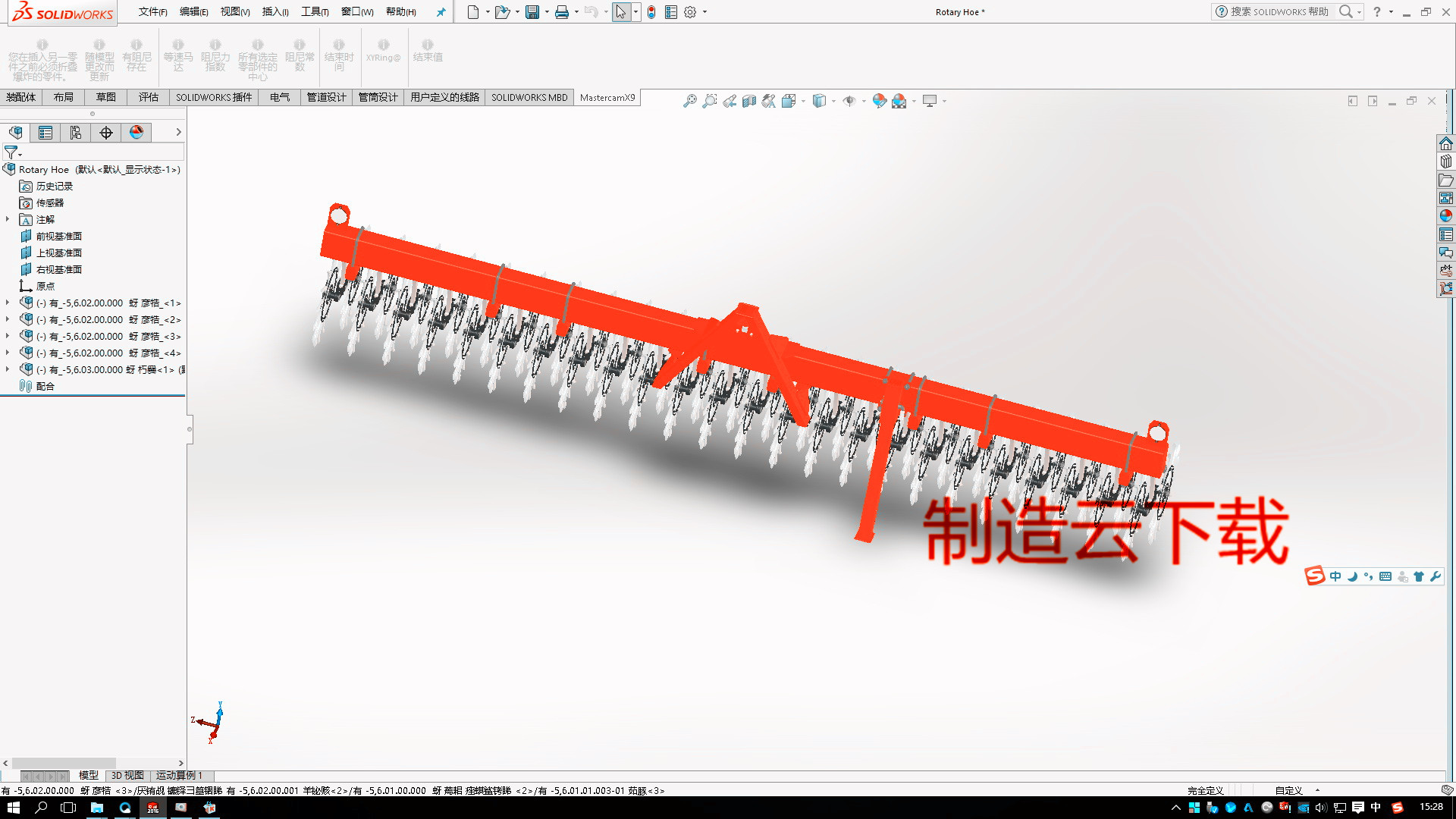
Task: Select 配合 (Mates) in the feature tree
Action: 45,386
